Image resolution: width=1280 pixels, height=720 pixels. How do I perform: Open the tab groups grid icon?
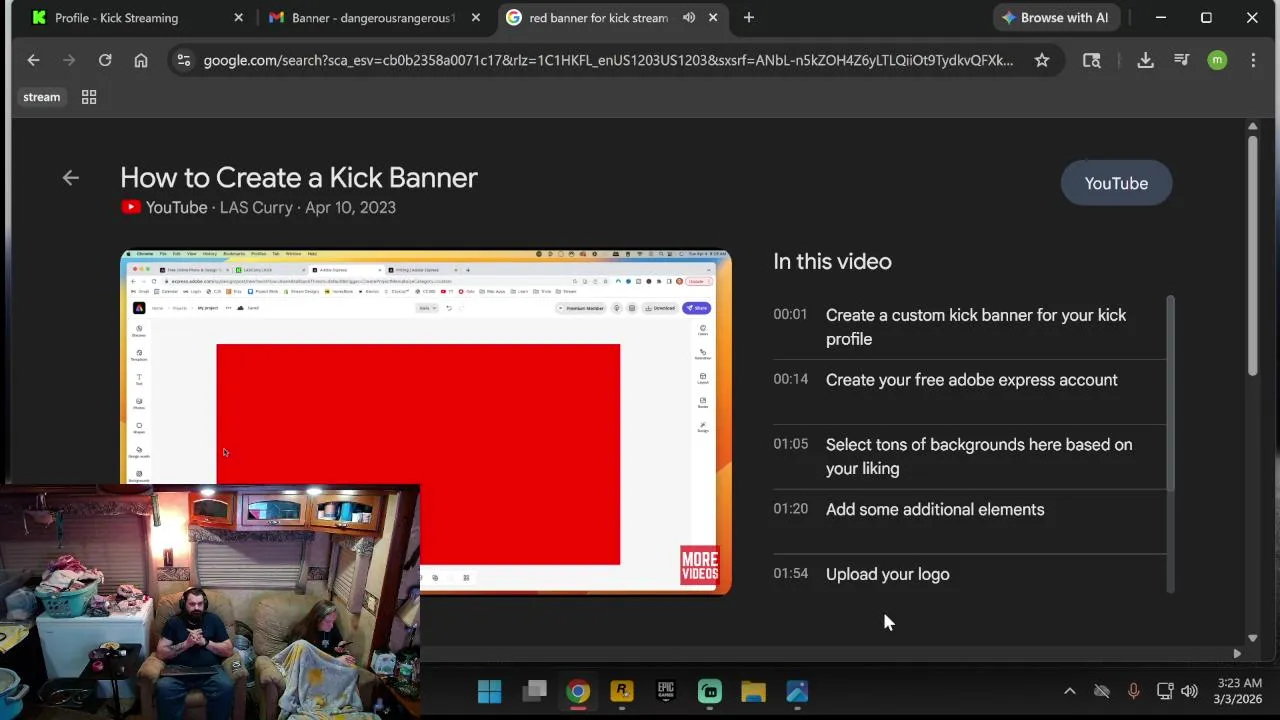pos(89,97)
